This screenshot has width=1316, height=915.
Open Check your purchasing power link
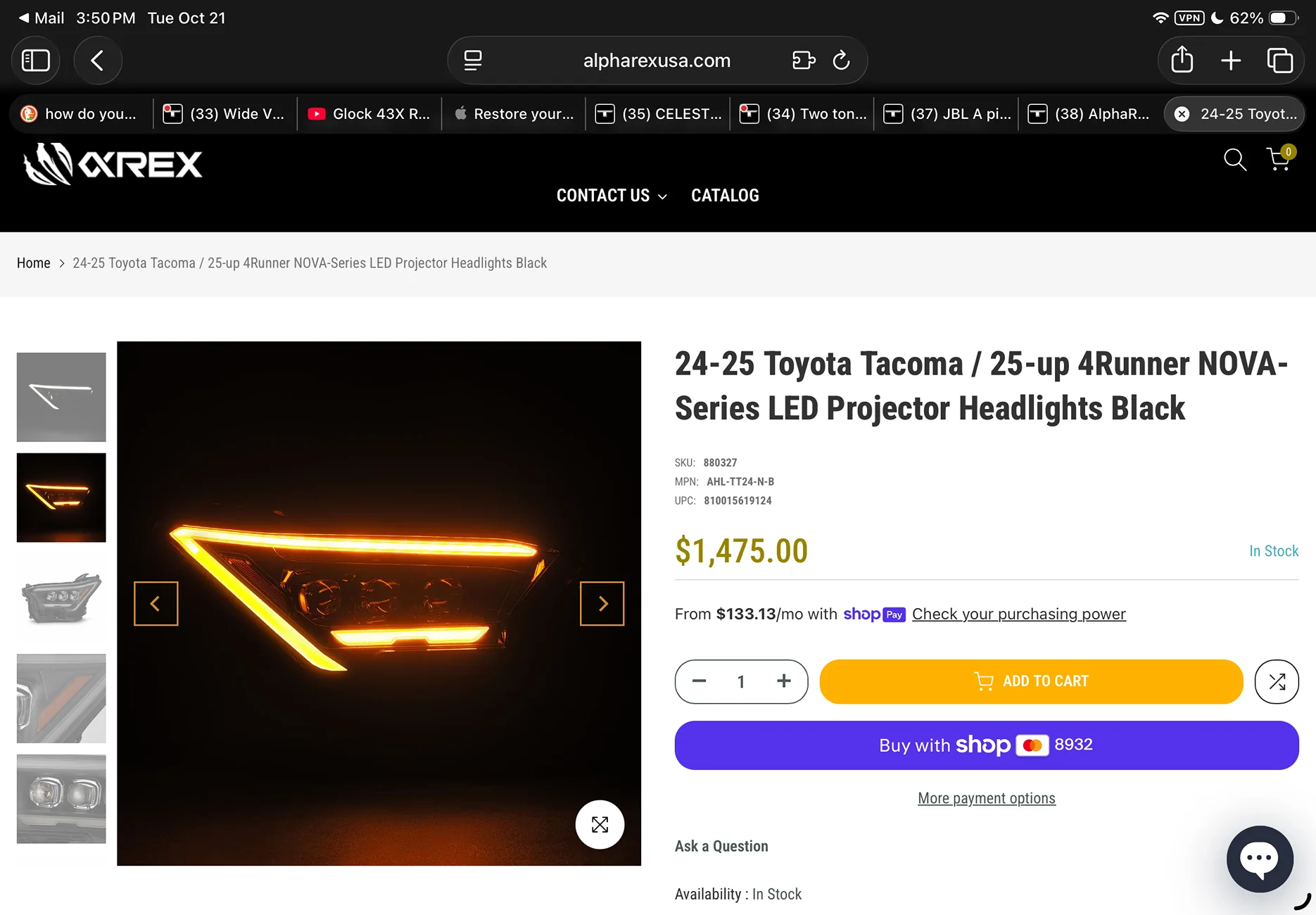tap(1018, 614)
